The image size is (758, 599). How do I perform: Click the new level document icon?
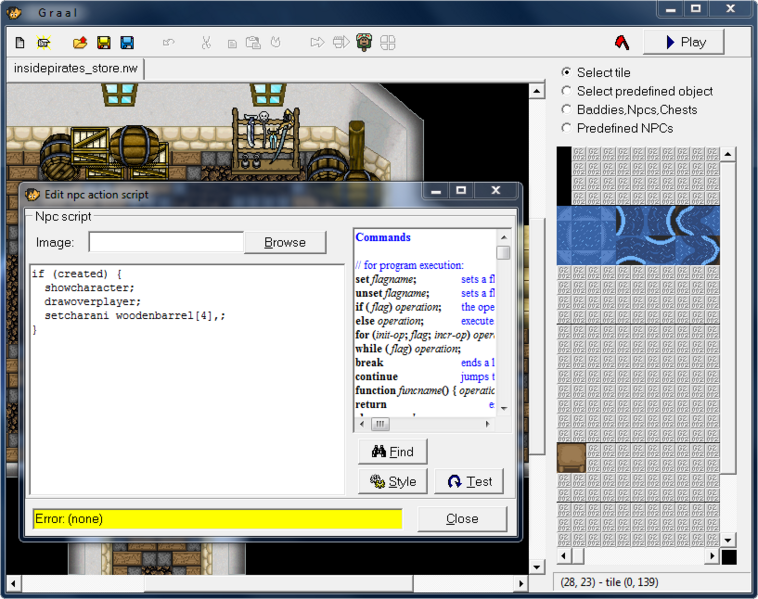(x=20, y=43)
